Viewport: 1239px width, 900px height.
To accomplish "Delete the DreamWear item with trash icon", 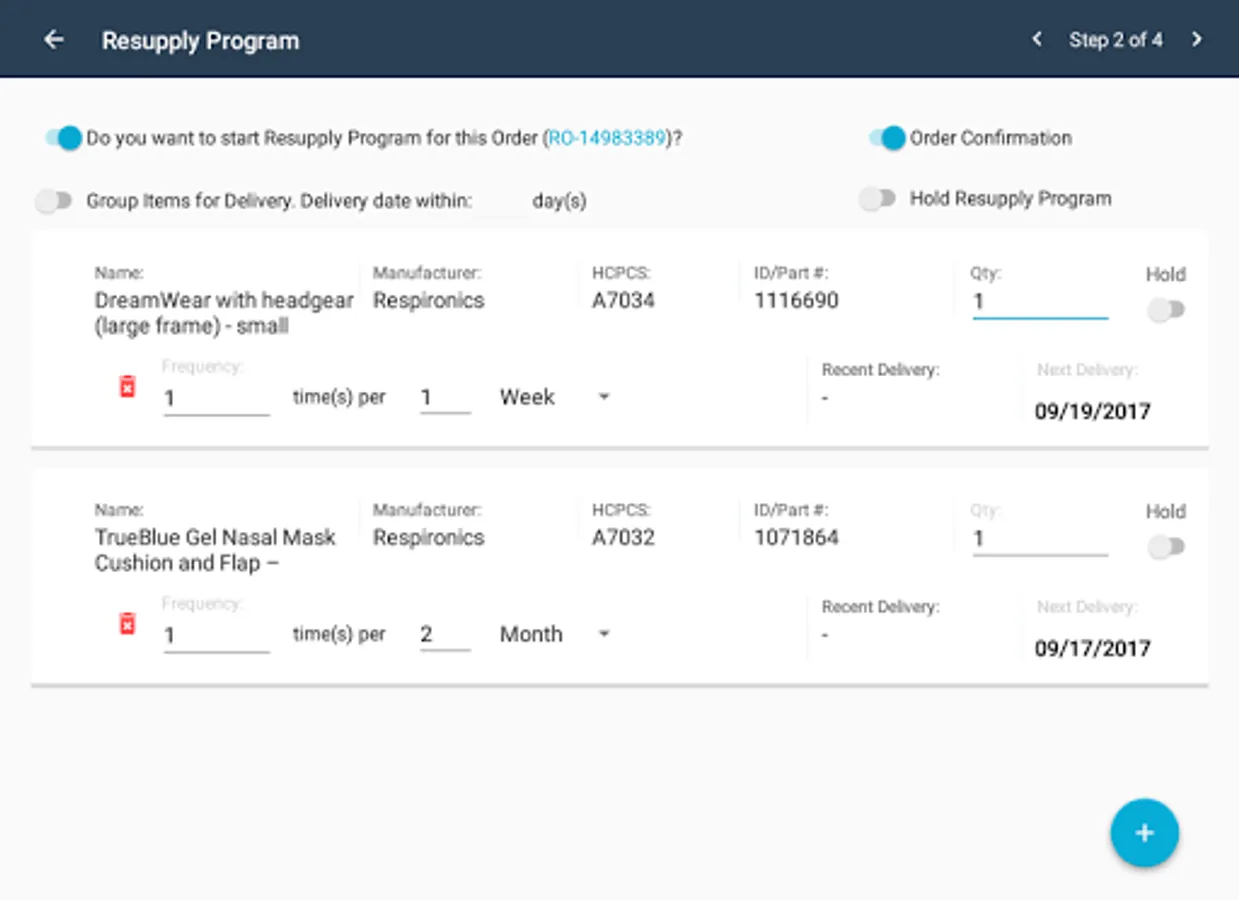I will click(127, 387).
